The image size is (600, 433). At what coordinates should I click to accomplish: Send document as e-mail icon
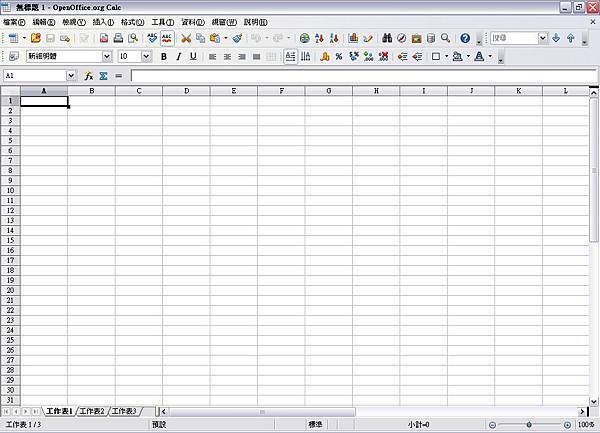(x=65, y=38)
